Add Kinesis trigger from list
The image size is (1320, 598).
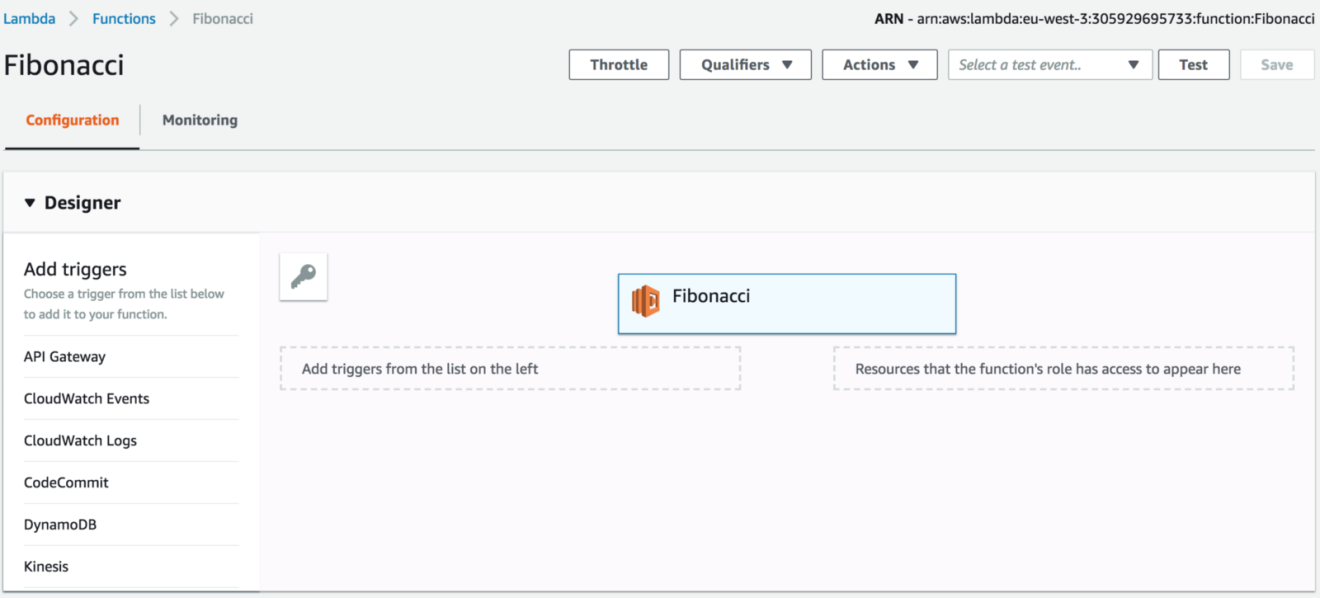point(131,567)
